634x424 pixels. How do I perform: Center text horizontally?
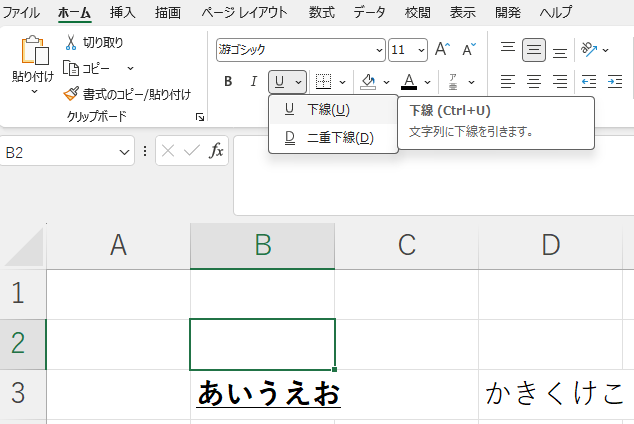[534, 82]
